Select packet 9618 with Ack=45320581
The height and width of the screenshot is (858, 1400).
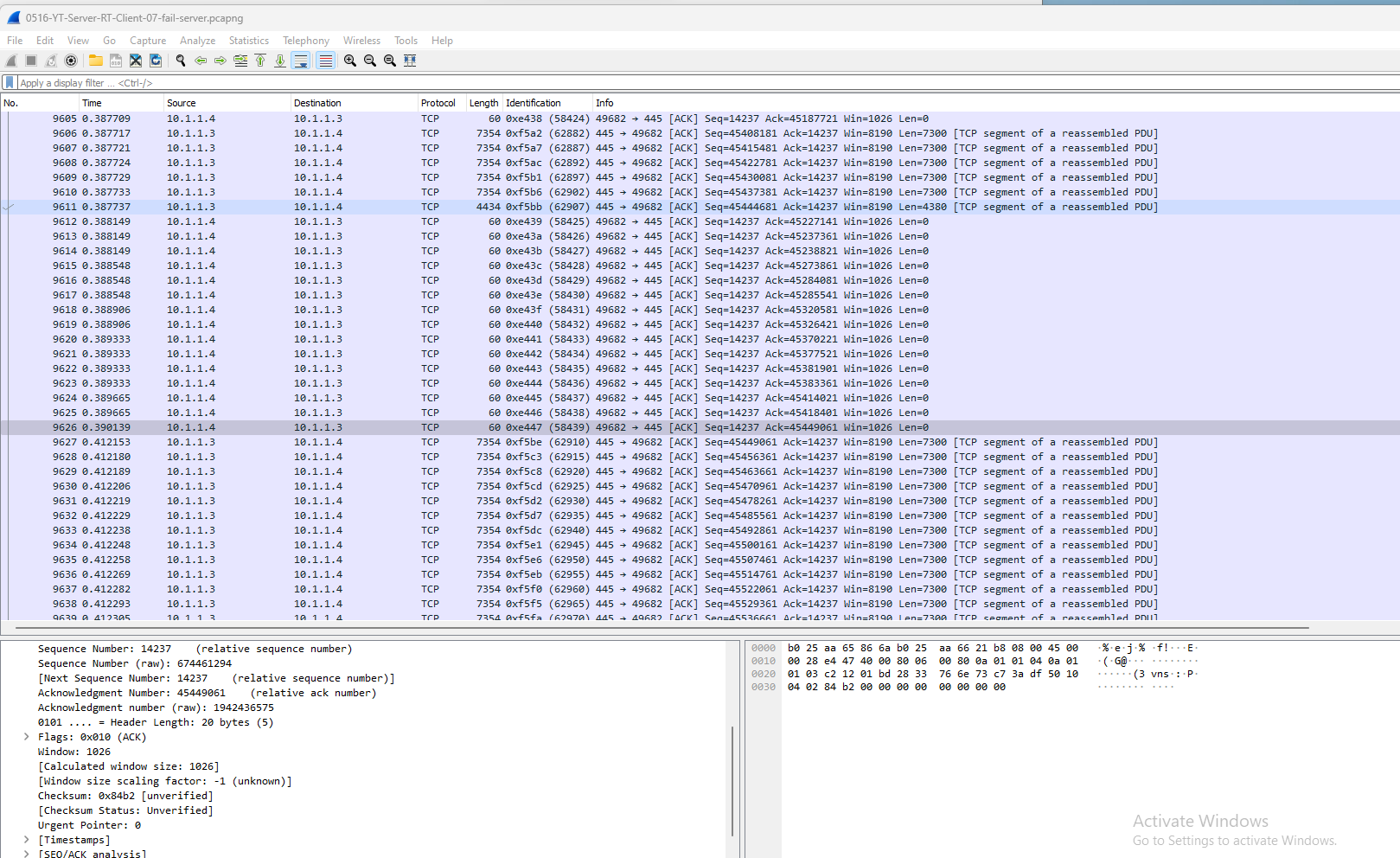[700, 310]
